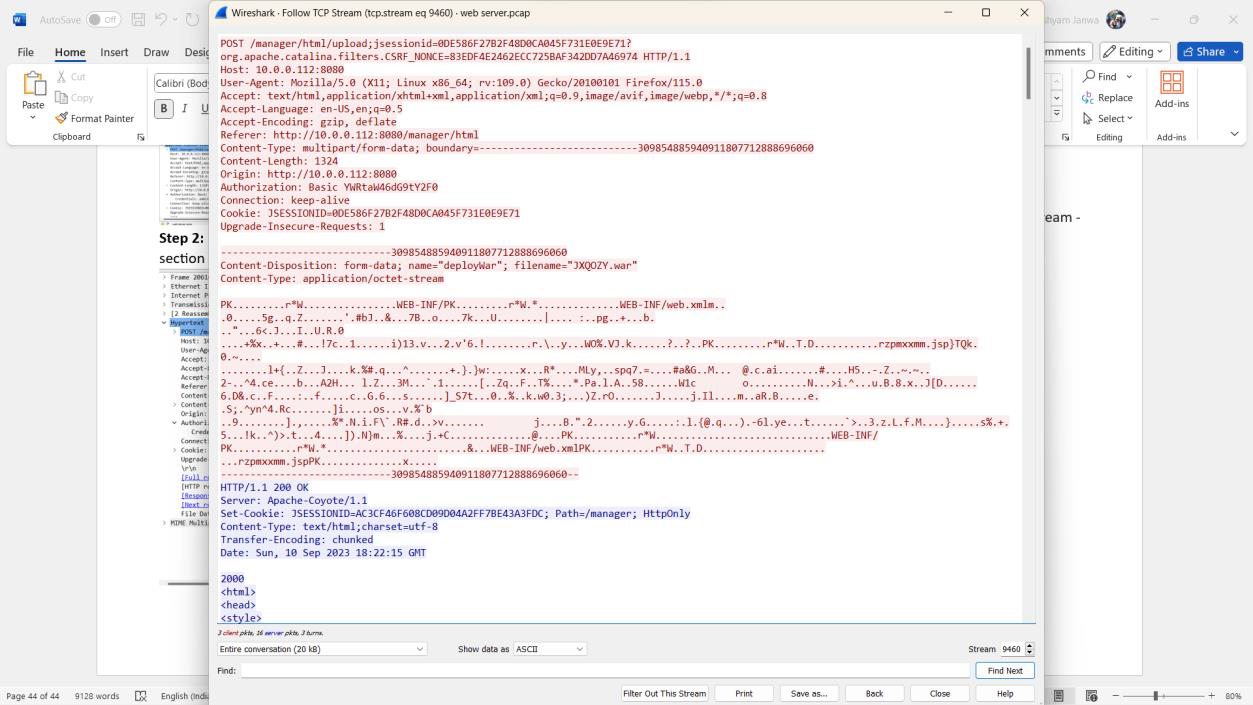
Task: Click the Save as... button
Action: 808,693
